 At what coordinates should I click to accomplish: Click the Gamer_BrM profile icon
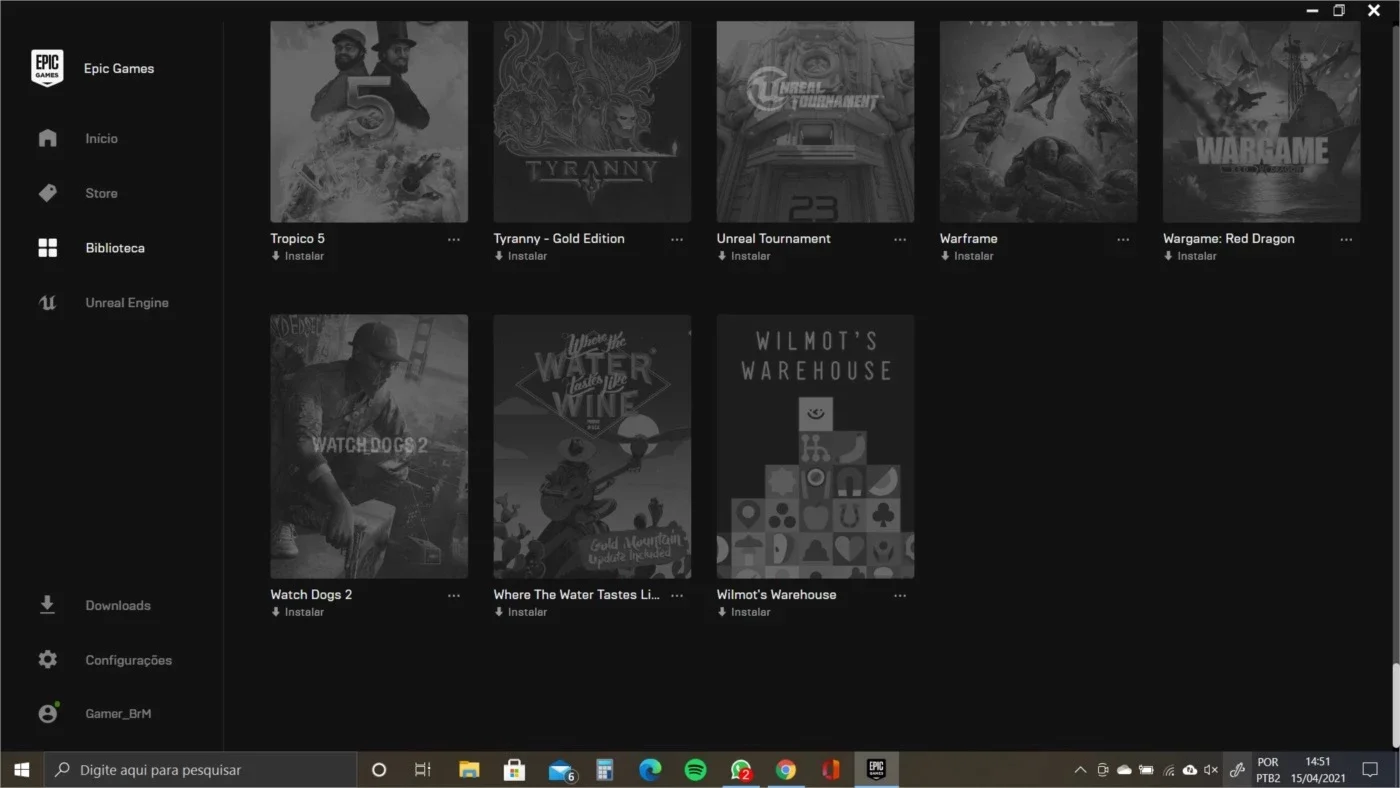click(47, 714)
